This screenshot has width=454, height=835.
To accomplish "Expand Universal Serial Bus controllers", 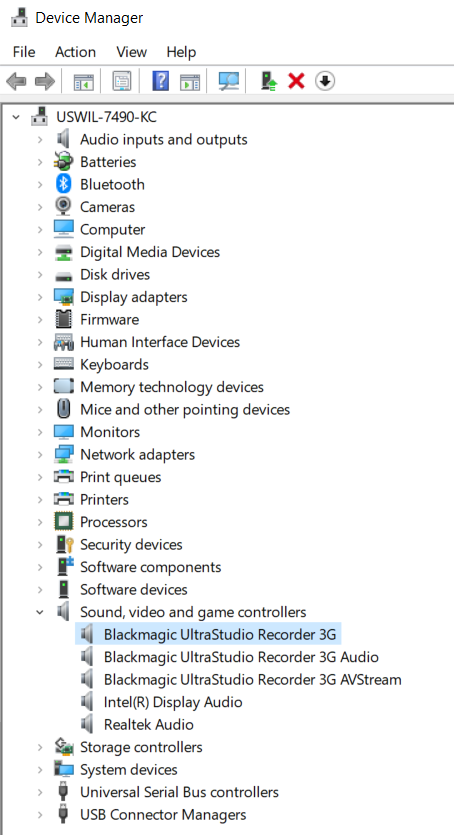I will (40, 792).
